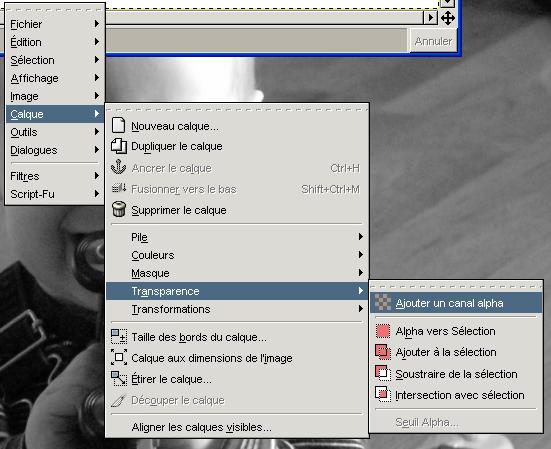
Task: Click the Ctrl+H shortcut label
Action: click(345, 168)
